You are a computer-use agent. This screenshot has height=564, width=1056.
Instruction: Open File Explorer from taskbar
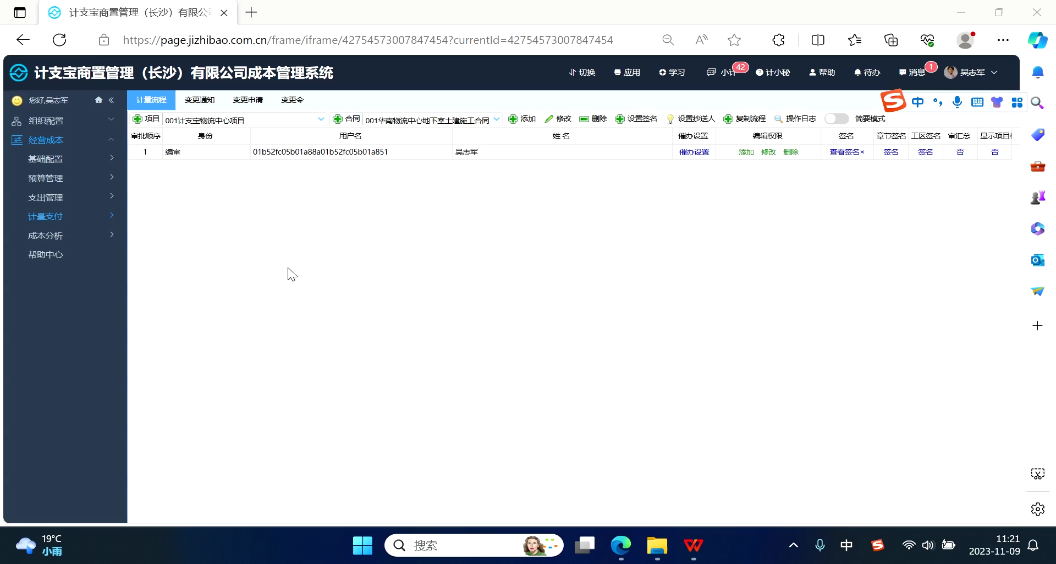click(657, 545)
